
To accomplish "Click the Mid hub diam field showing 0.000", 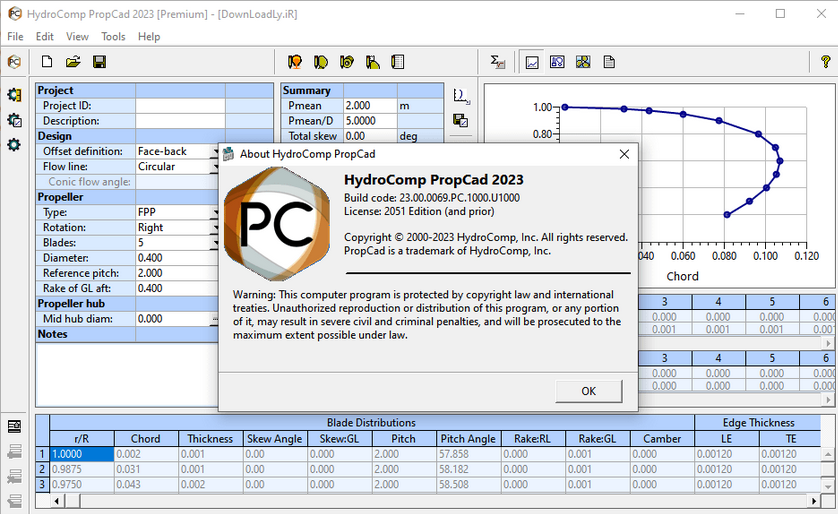I will [x=173, y=319].
